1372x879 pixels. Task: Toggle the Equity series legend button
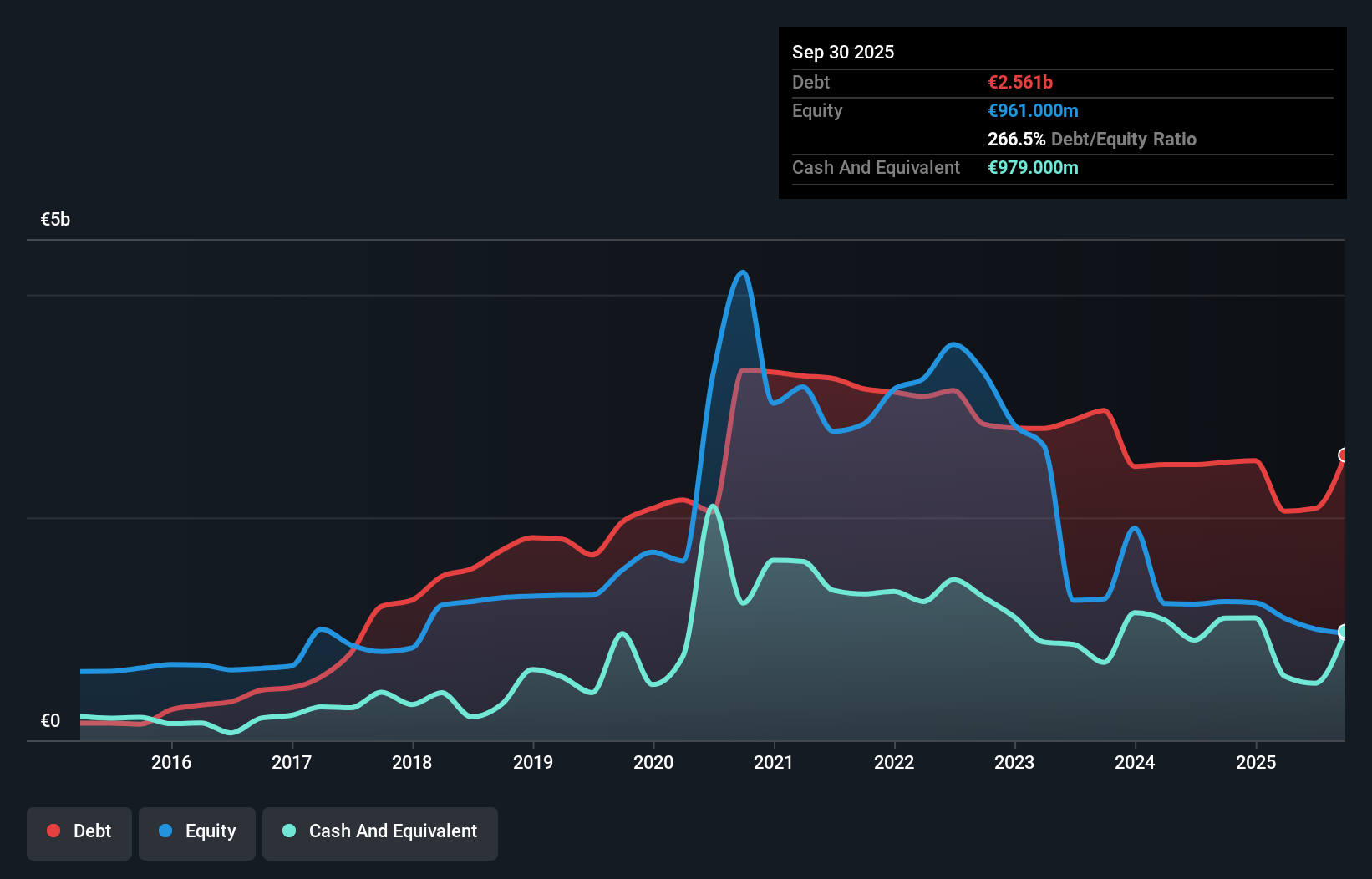(x=197, y=833)
